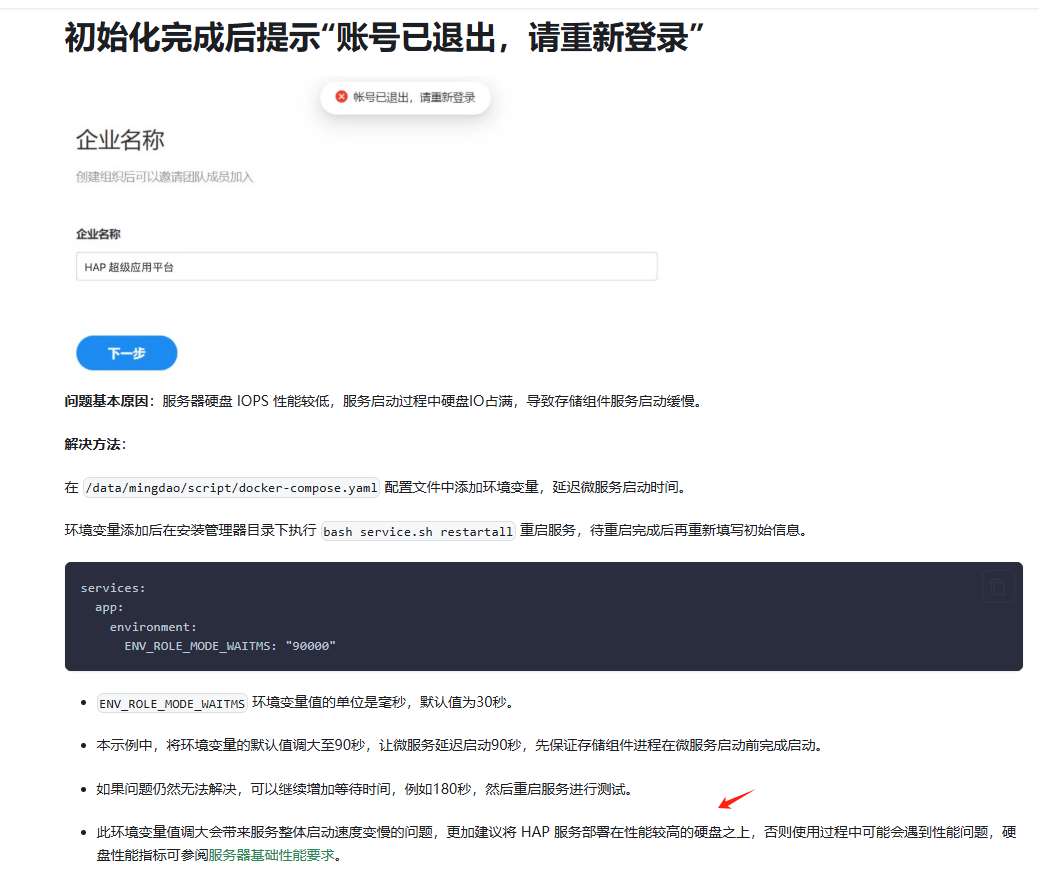Select the /data/mingdao/script/docker-compose.yaml inline code
The width and height of the screenshot is (1039, 878).
(x=231, y=488)
